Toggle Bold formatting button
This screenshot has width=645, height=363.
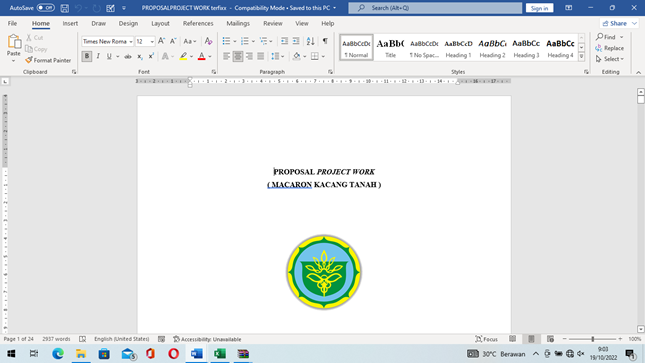pos(86,56)
